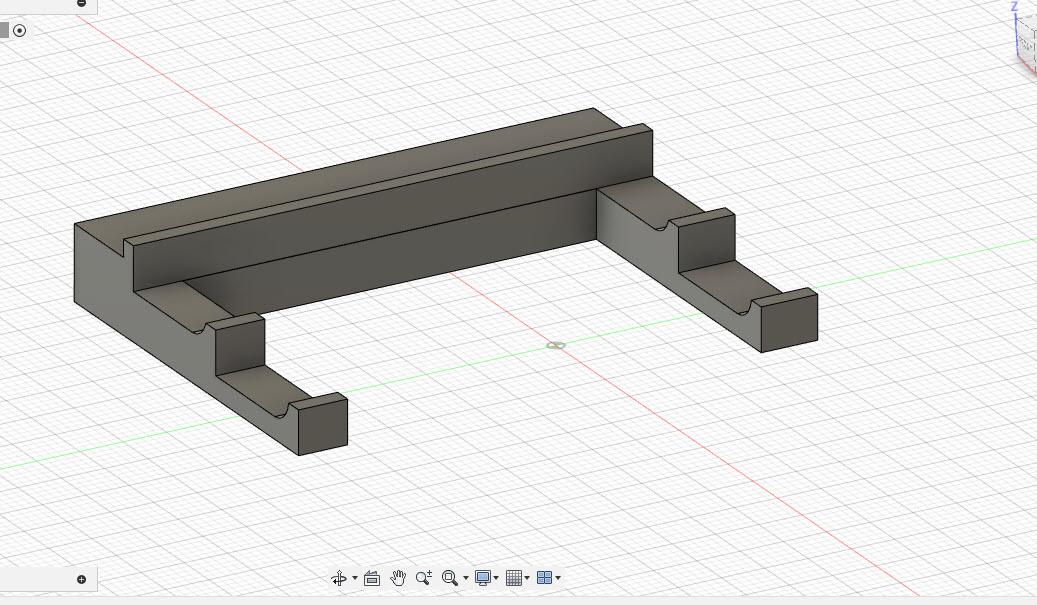This screenshot has width=1037, height=605.
Task: Expand the comments panel with plus button
Action: [81, 580]
